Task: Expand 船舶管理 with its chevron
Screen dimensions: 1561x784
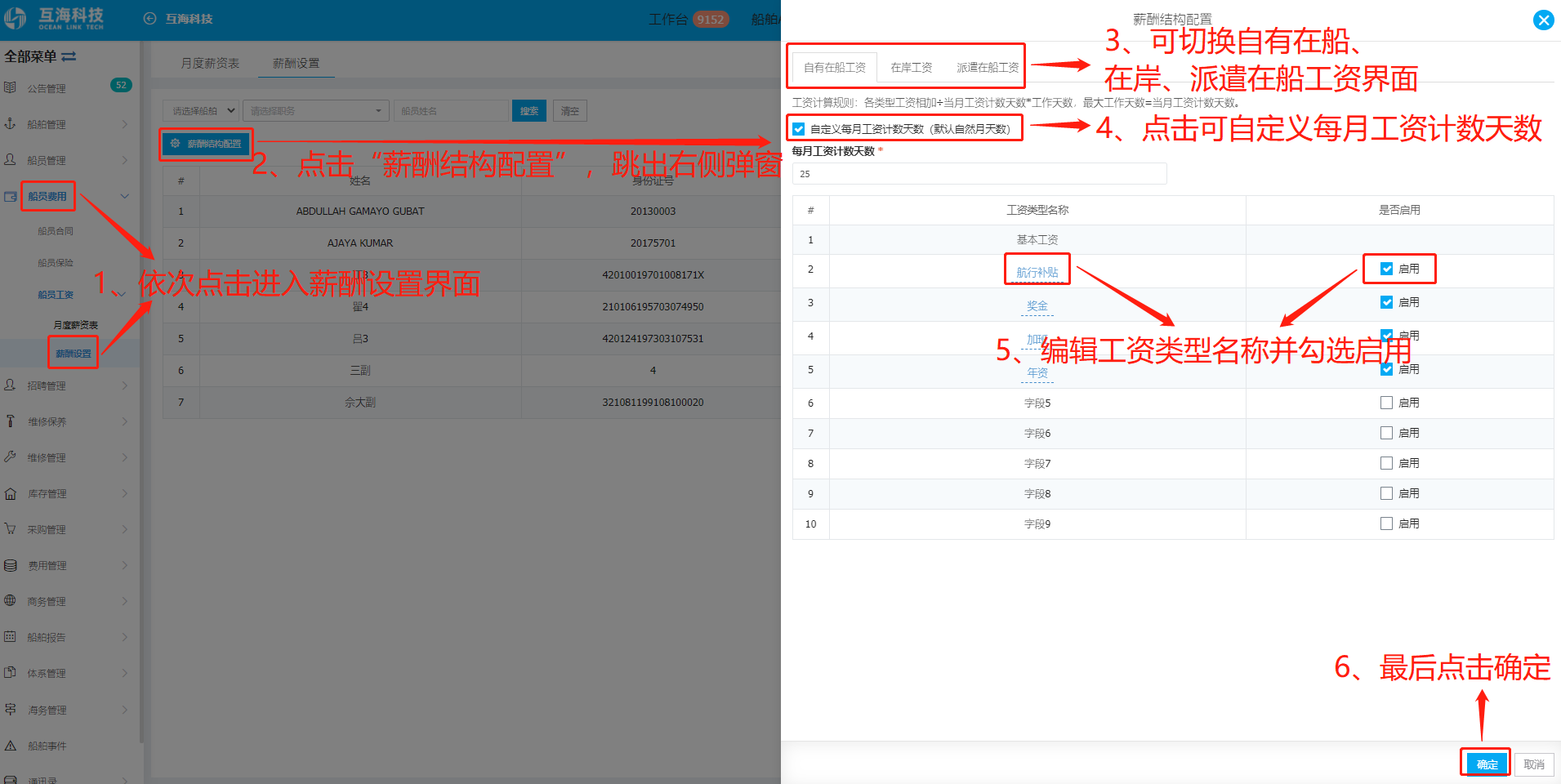Action: click(x=125, y=124)
